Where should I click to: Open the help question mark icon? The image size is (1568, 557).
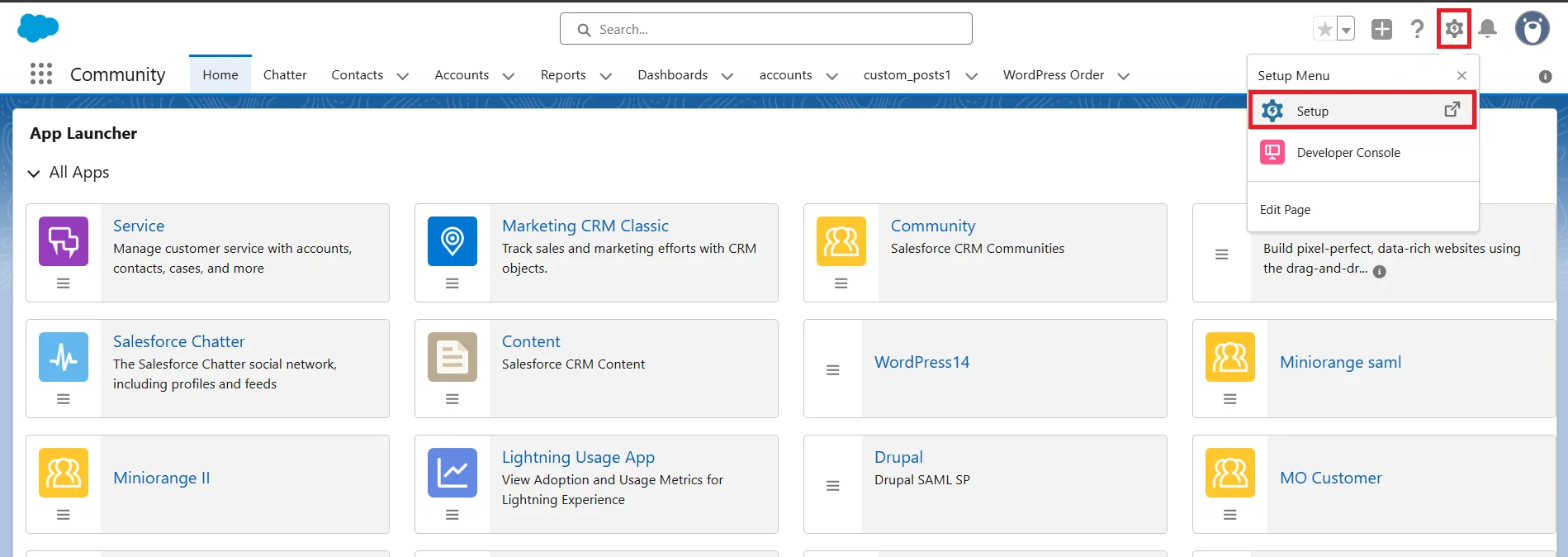(1417, 29)
